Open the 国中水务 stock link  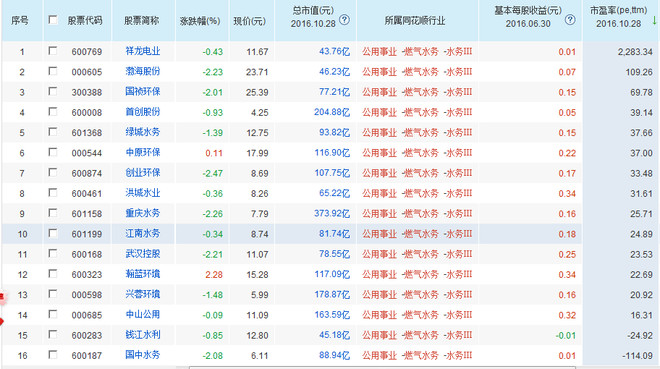coord(143,355)
